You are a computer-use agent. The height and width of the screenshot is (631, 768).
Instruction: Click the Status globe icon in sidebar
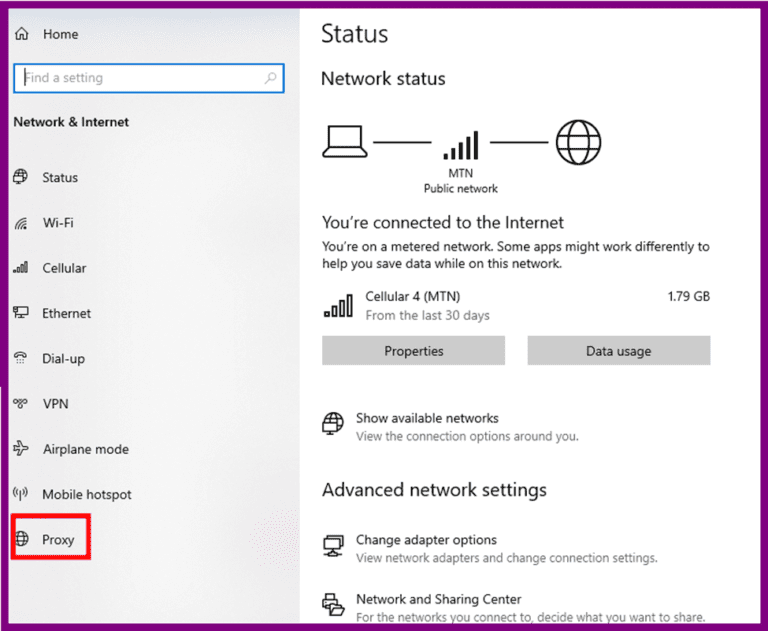click(21, 177)
